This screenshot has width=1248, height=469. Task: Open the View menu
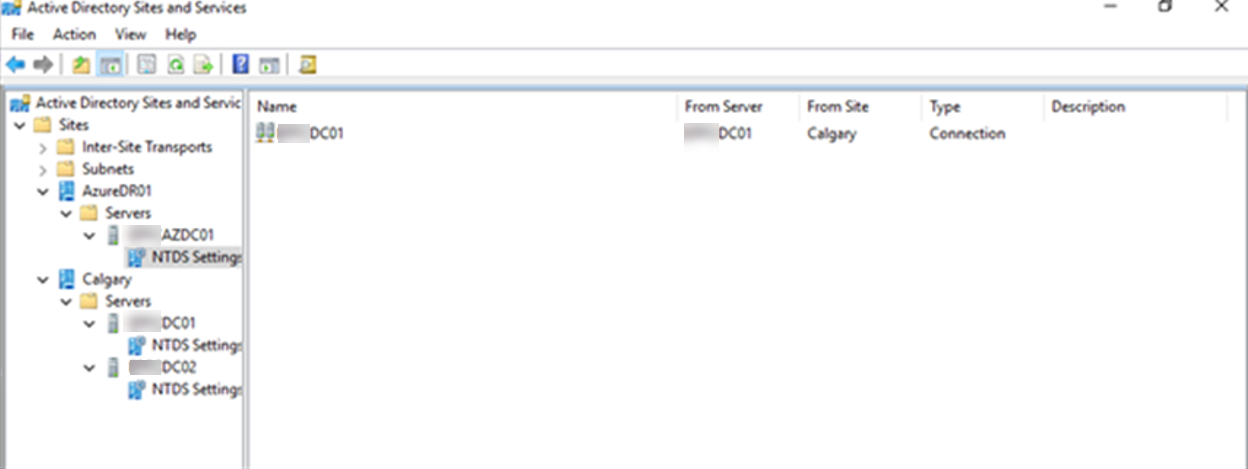131,34
